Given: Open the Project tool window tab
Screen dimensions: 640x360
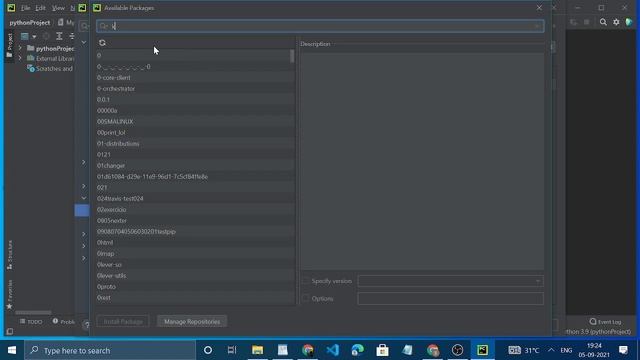Looking at the screenshot, I should coord(9,46).
